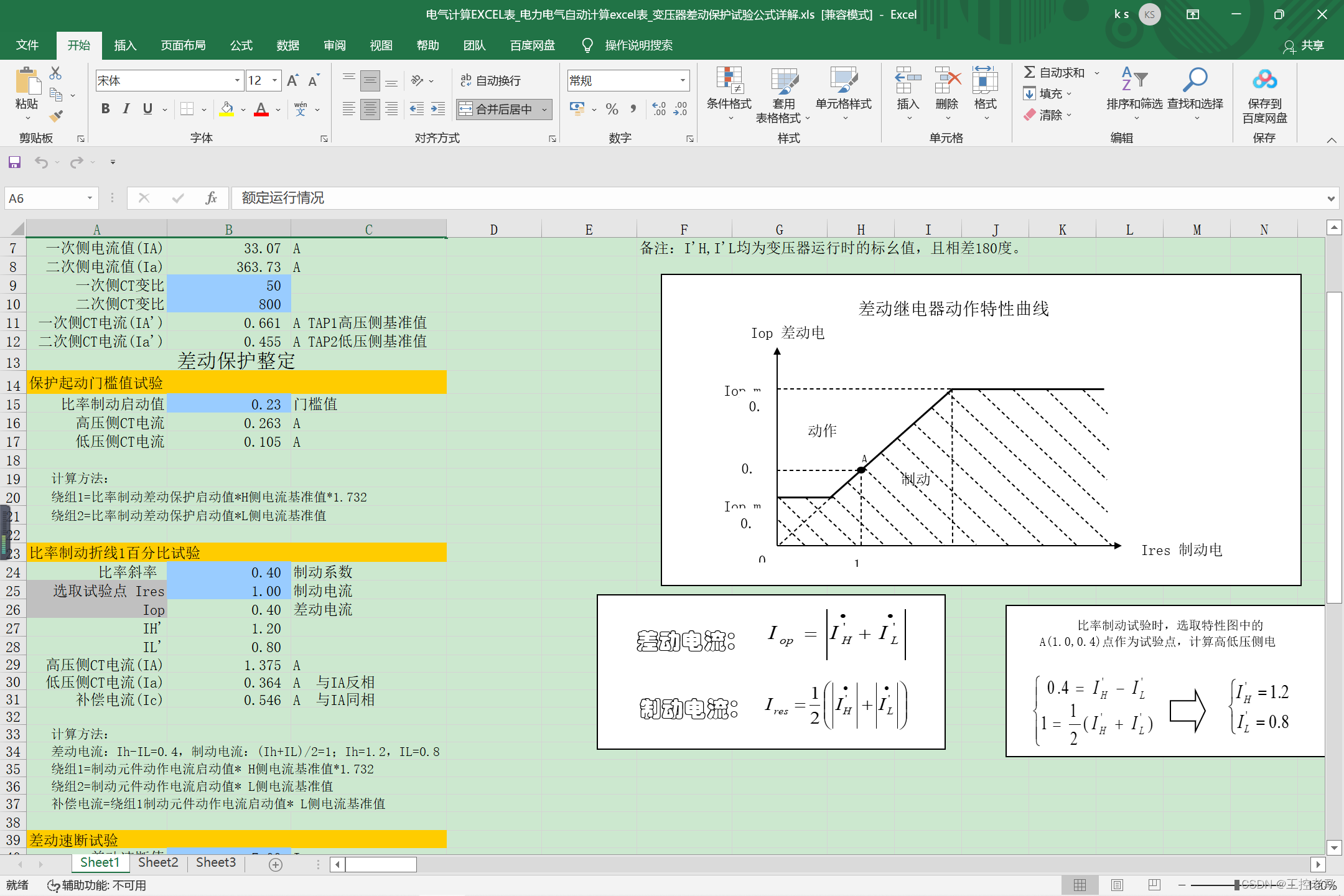
Task: Expand the Name Box dropdown arrow
Action: pyautogui.click(x=90, y=198)
